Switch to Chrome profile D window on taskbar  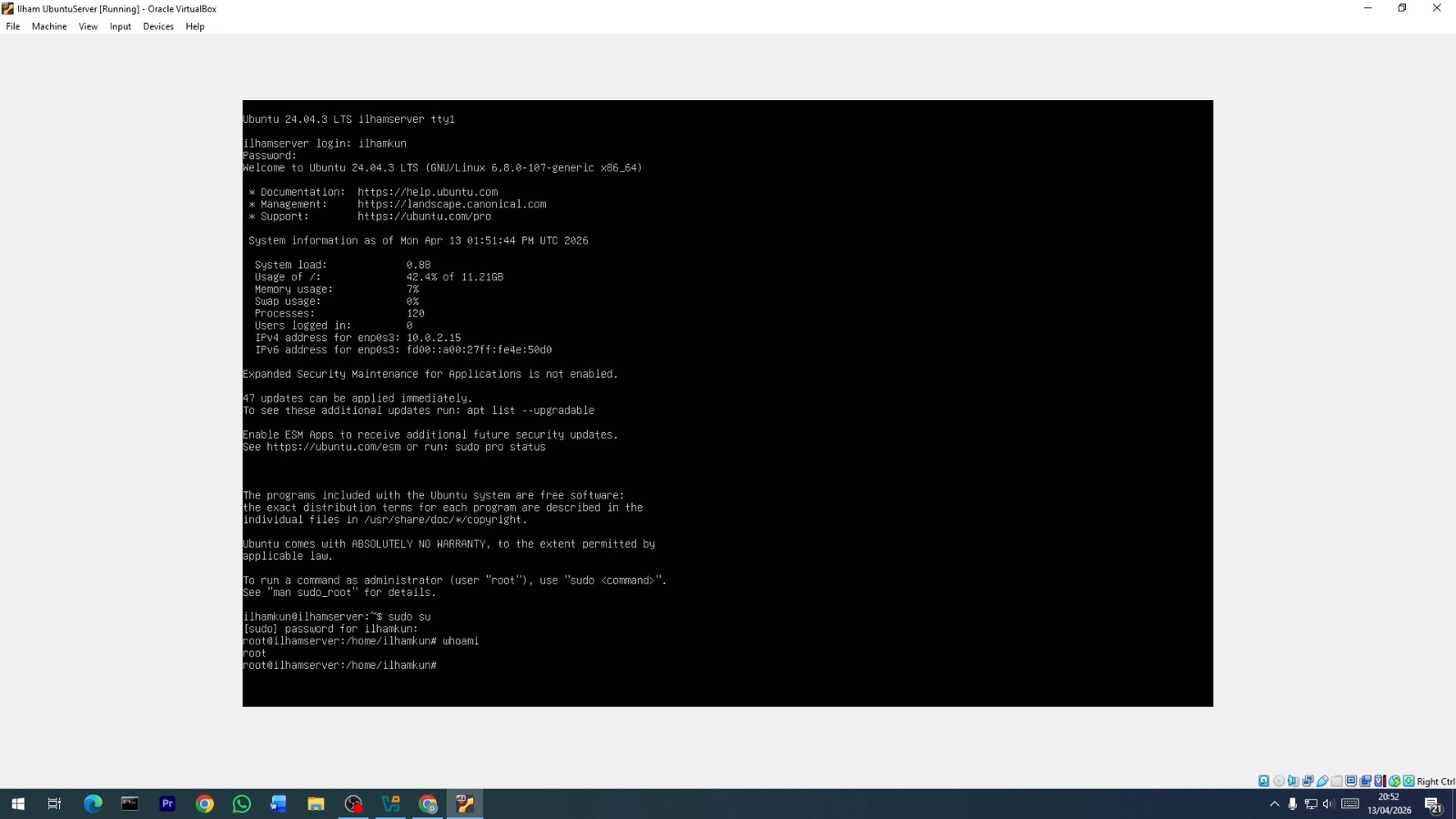428,804
